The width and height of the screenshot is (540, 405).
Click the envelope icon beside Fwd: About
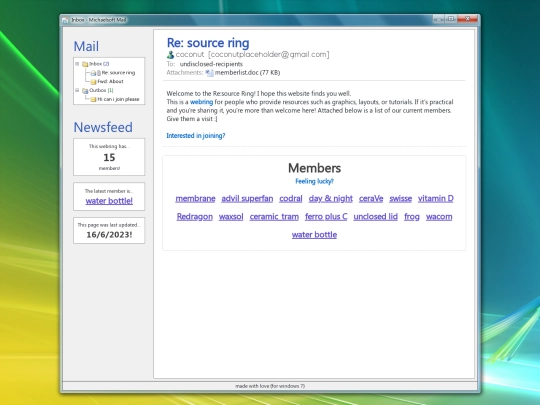coord(93,82)
